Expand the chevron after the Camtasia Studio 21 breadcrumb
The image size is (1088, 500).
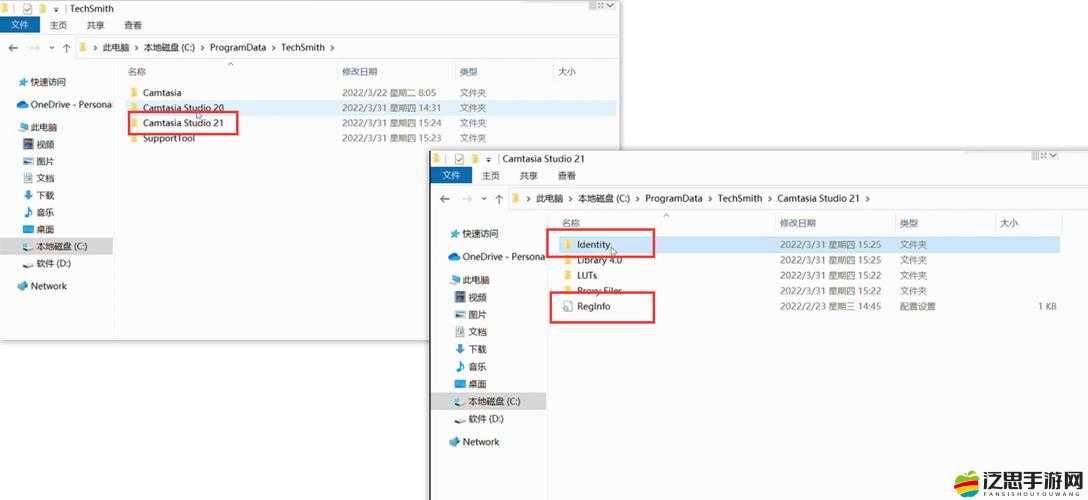pyautogui.click(x=867, y=198)
